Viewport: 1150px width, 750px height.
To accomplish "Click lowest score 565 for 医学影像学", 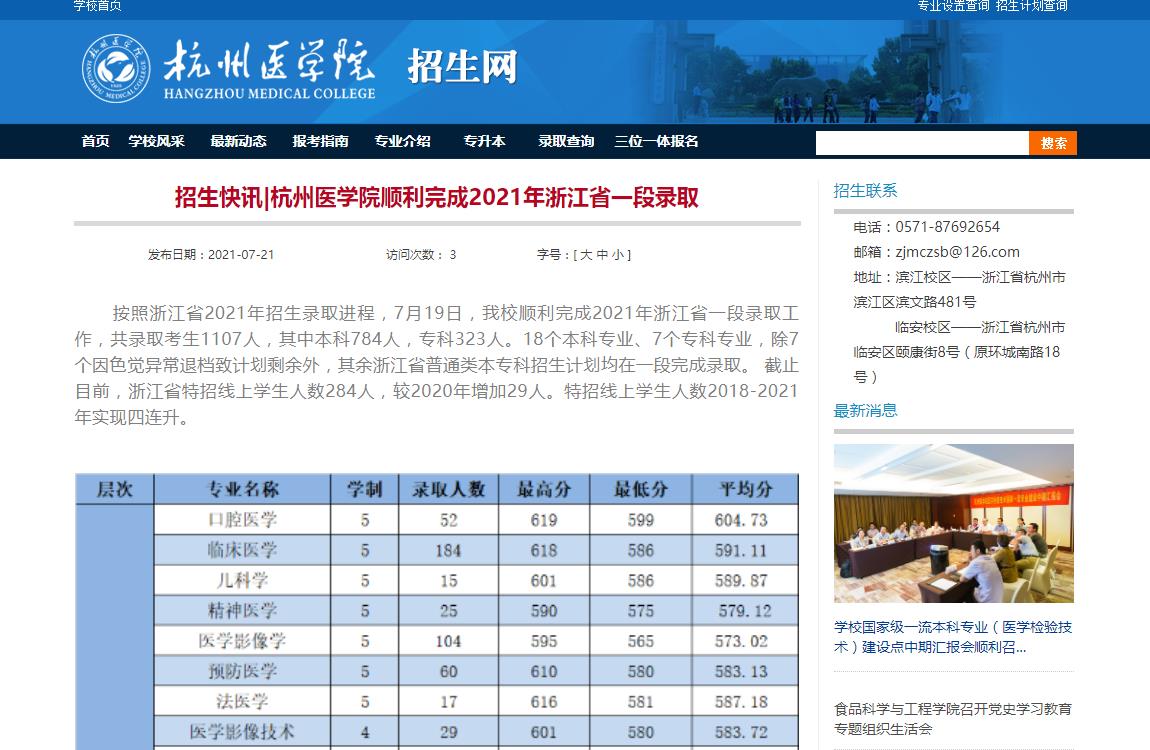I will pyautogui.click(x=640, y=641).
